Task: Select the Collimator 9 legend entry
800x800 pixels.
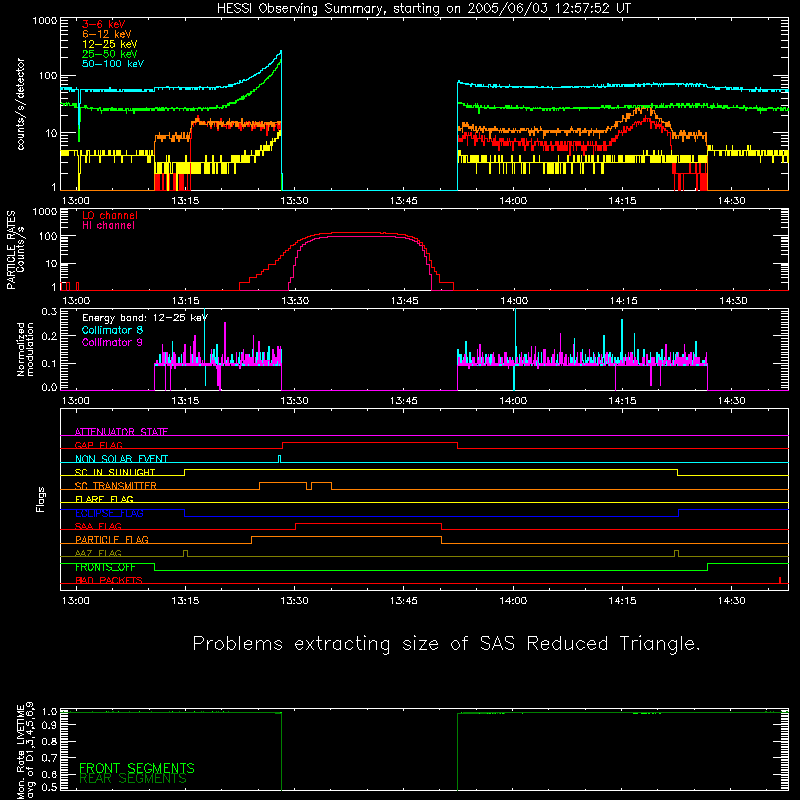Action: click(112, 342)
